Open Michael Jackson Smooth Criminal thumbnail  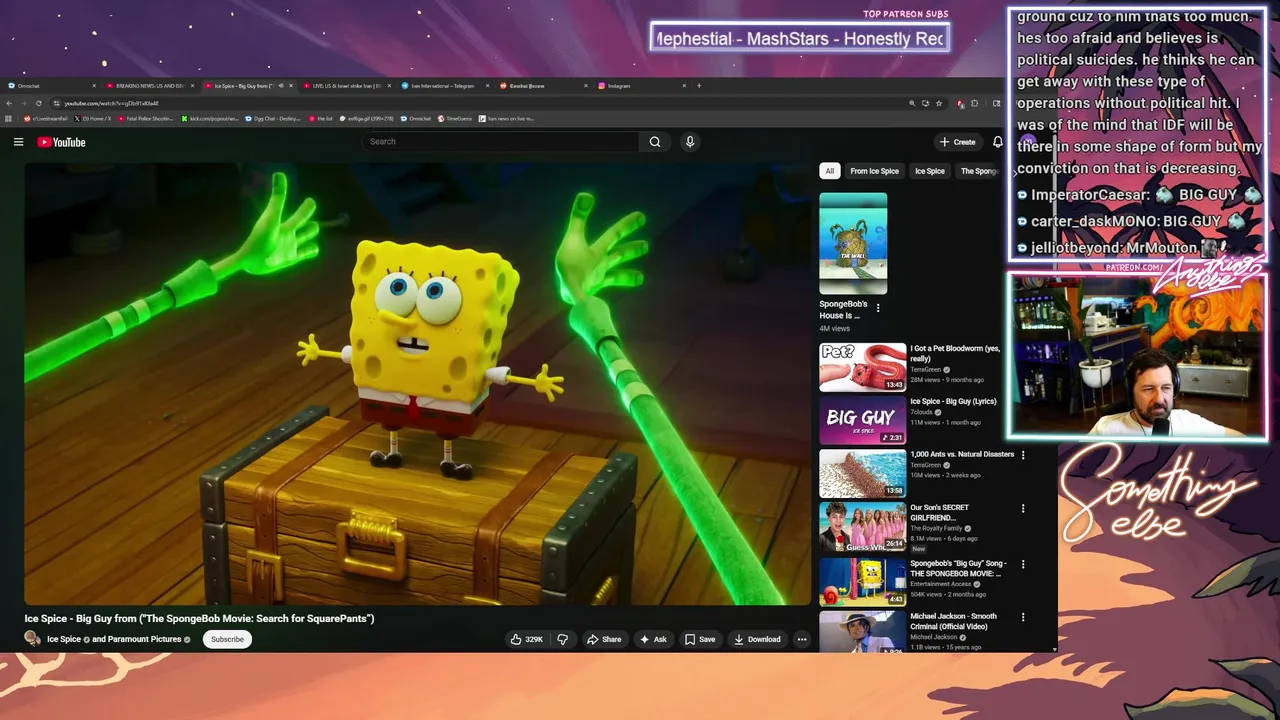click(862, 632)
